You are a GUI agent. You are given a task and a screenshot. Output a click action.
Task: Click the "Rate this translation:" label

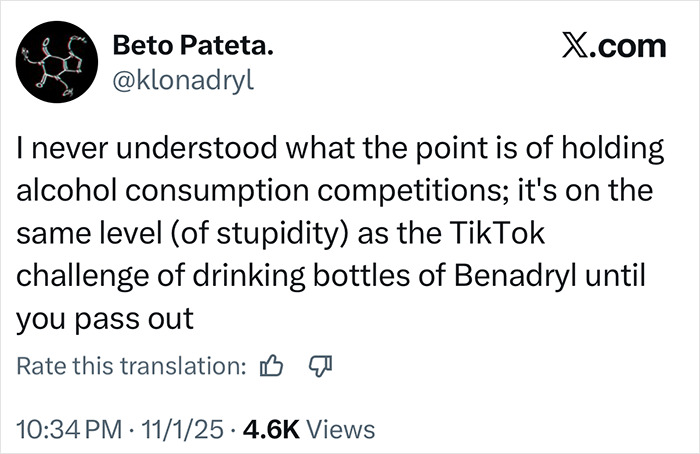coord(131,367)
